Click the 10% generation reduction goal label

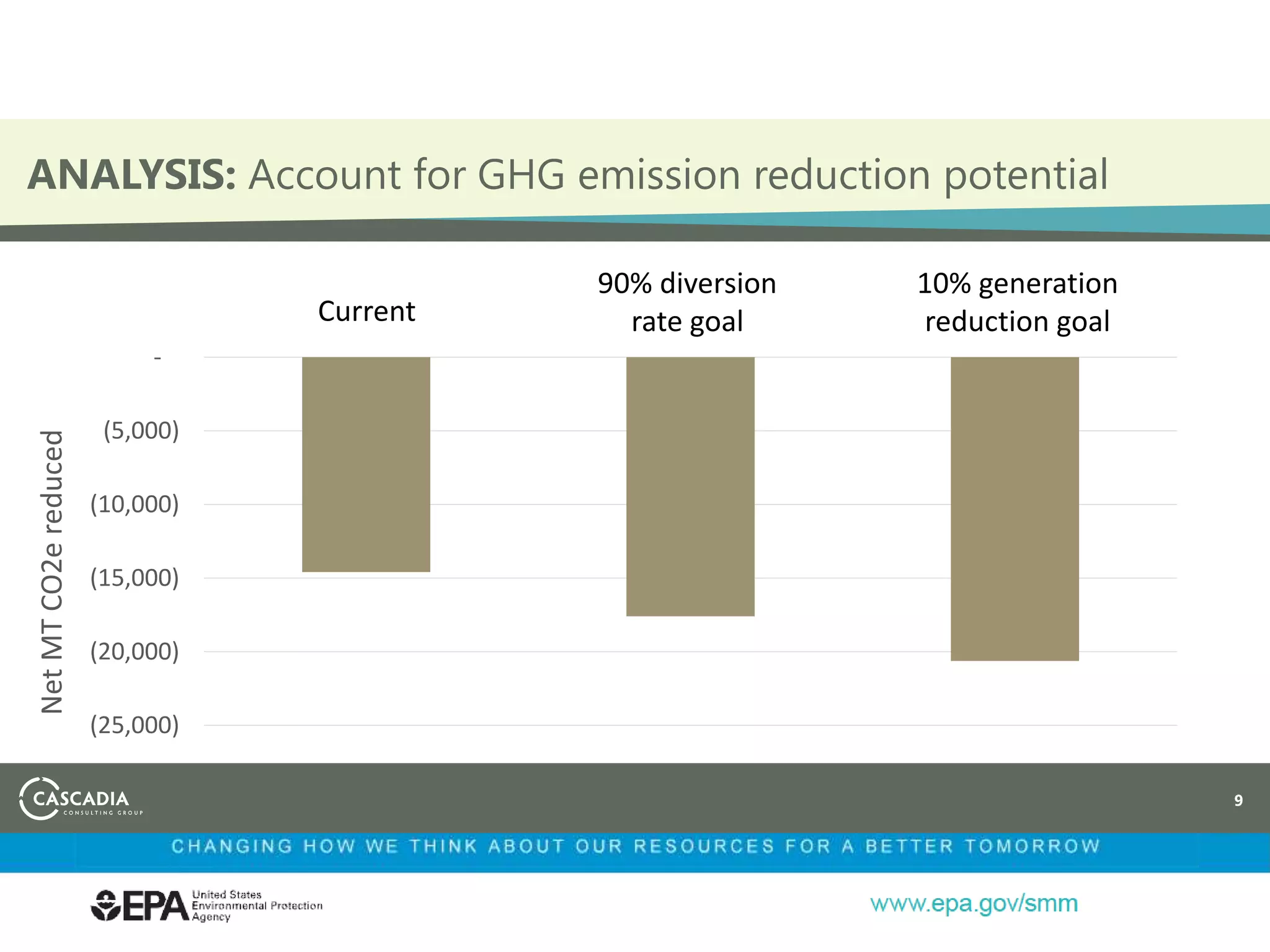[x=1017, y=302]
